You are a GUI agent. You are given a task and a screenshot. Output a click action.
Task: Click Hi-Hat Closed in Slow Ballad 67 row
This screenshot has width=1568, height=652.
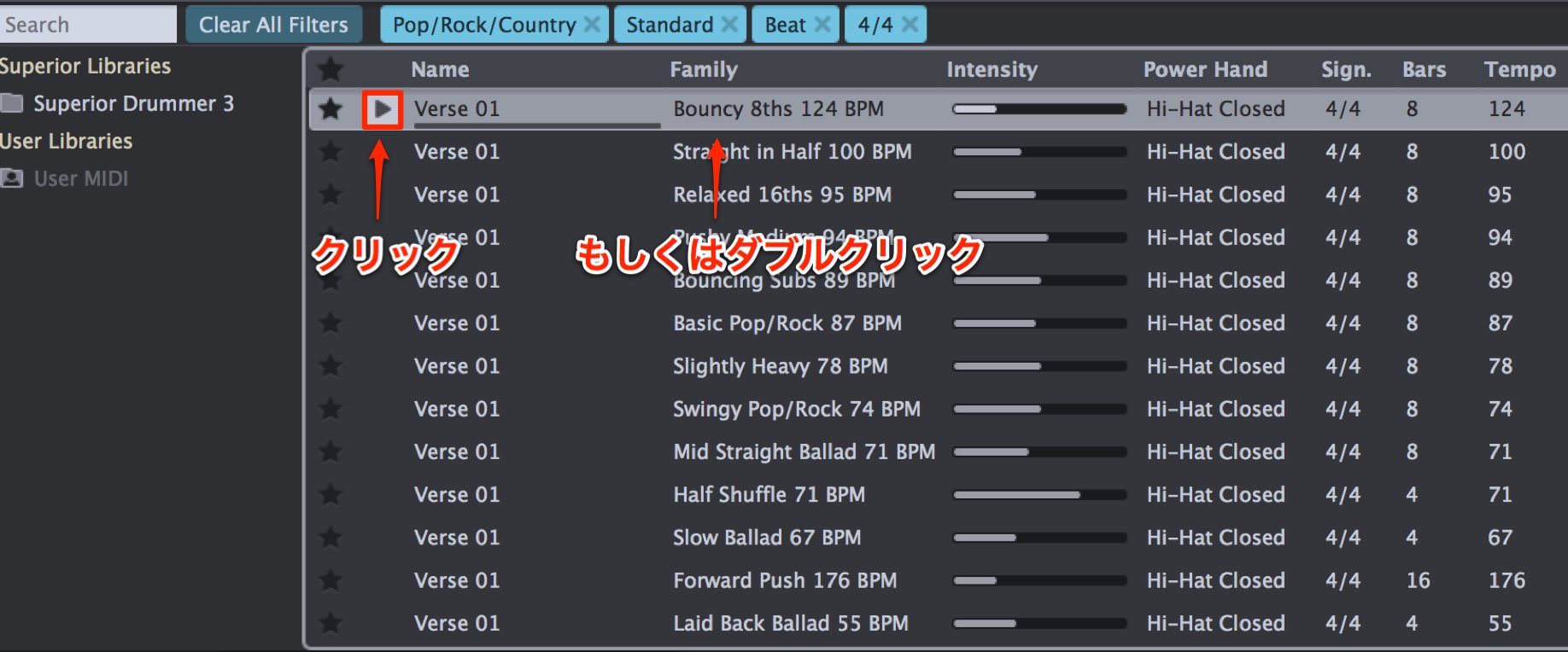pyautogui.click(x=1215, y=538)
